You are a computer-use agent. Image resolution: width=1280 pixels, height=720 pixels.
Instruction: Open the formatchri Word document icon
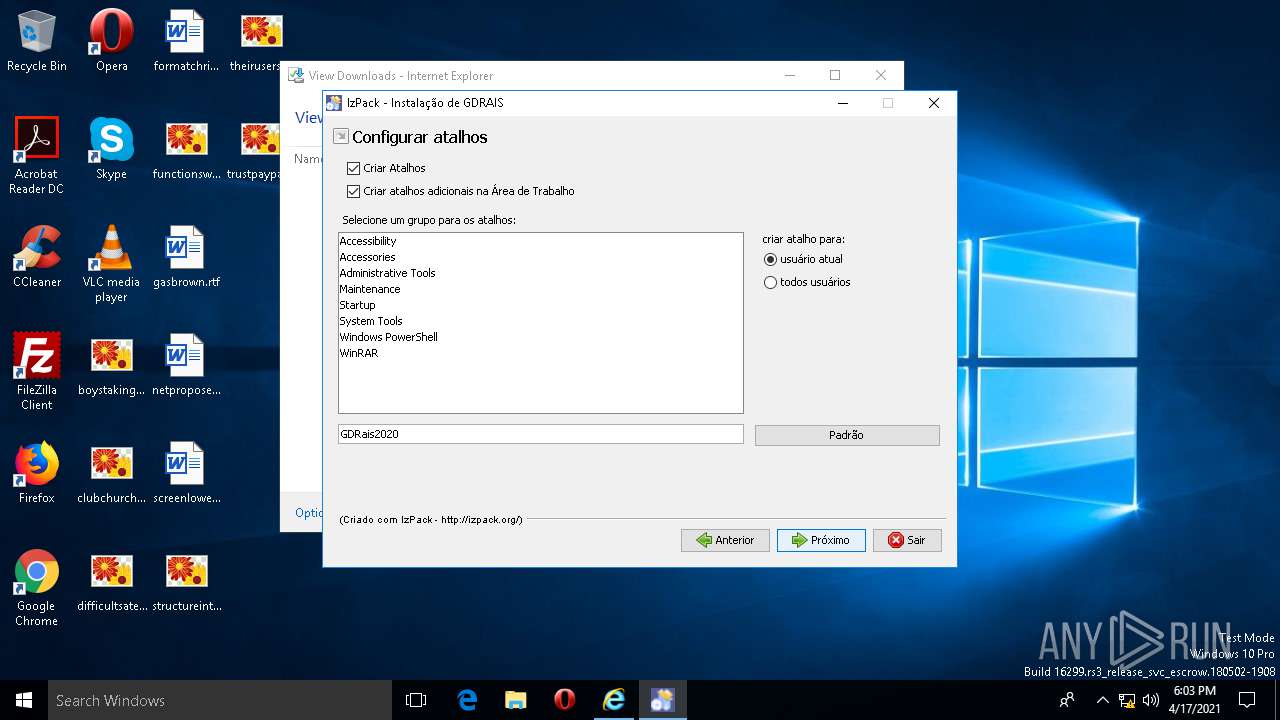[186, 41]
